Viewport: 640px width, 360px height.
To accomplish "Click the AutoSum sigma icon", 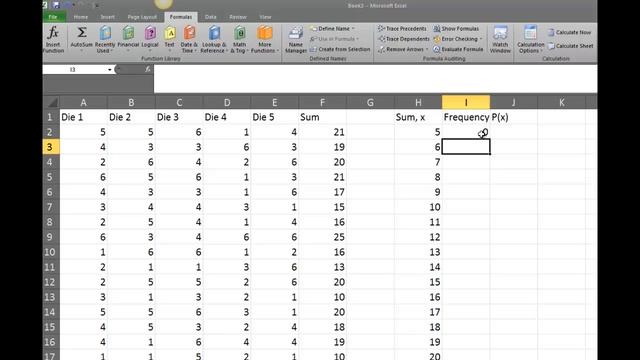I will pos(82,33).
